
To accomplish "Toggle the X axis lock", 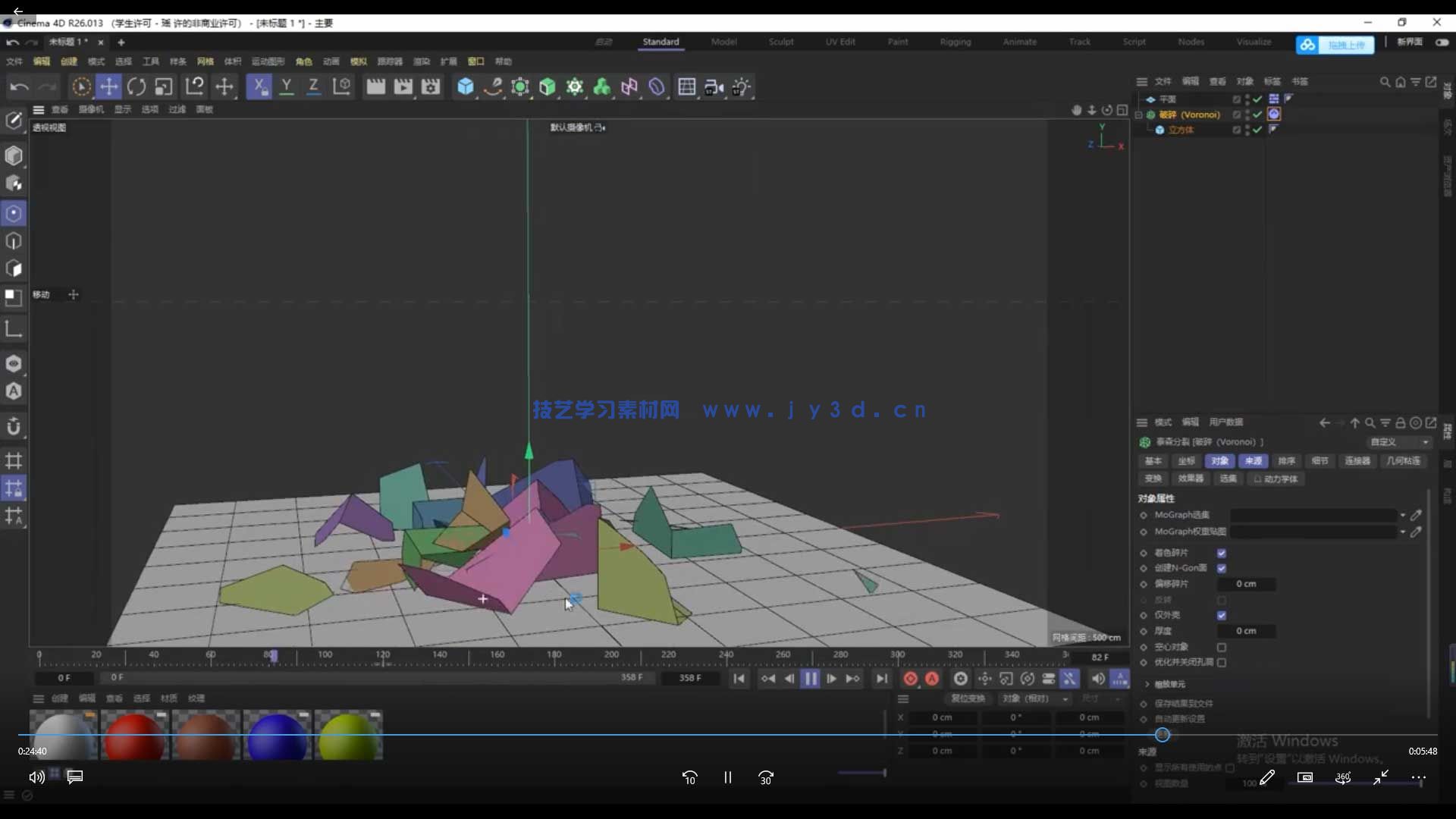I will 259,86.
